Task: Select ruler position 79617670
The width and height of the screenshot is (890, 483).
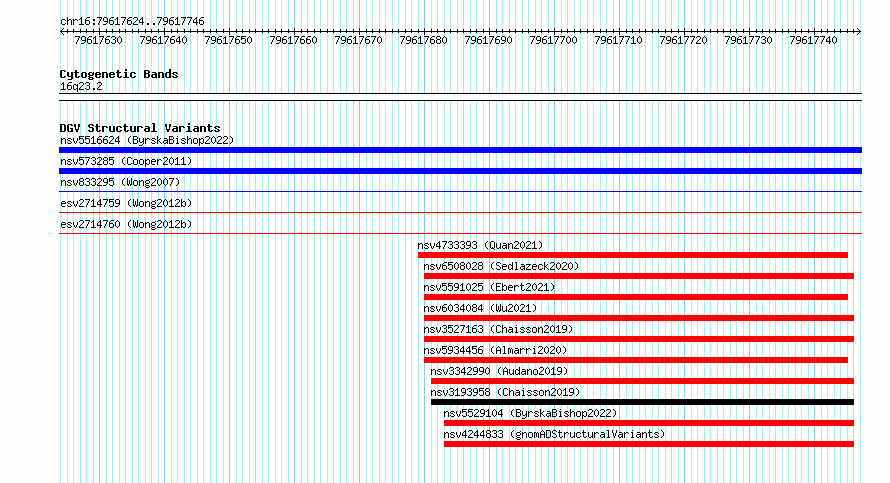Action: point(358,40)
